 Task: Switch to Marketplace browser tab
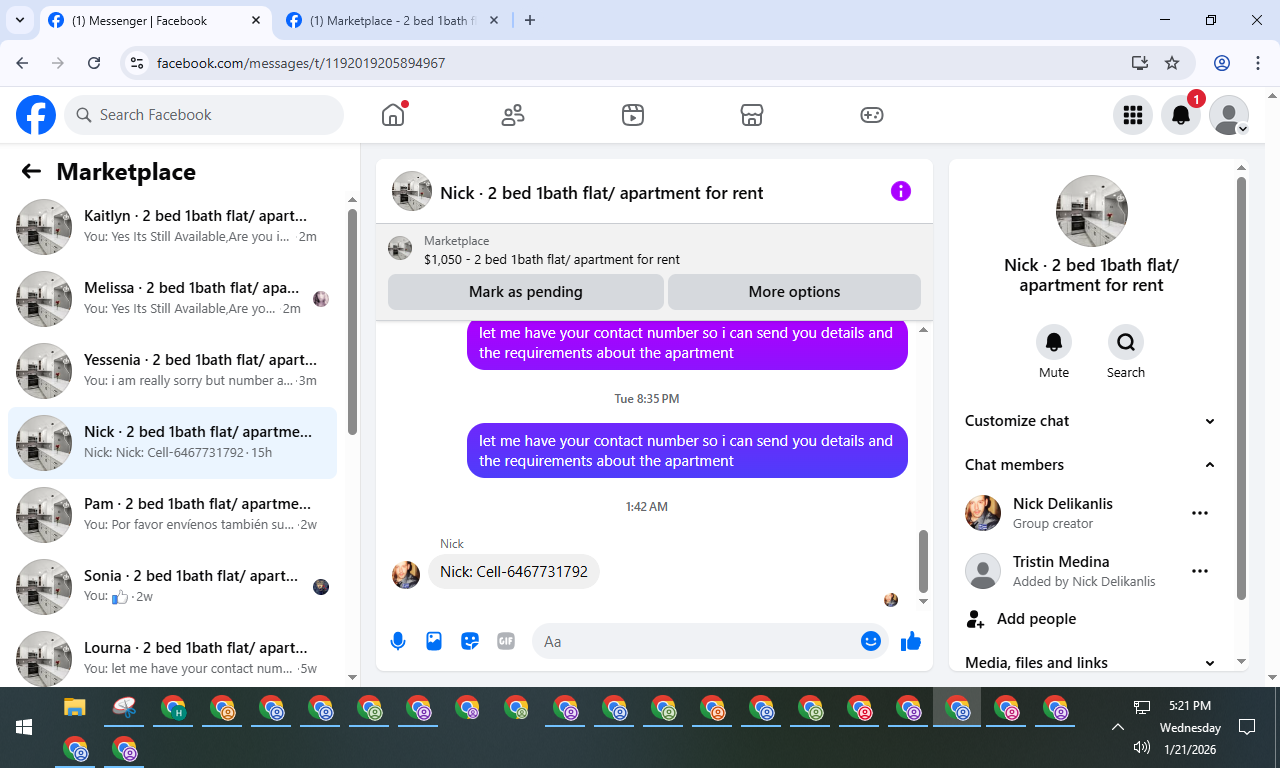pyautogui.click(x=391, y=20)
